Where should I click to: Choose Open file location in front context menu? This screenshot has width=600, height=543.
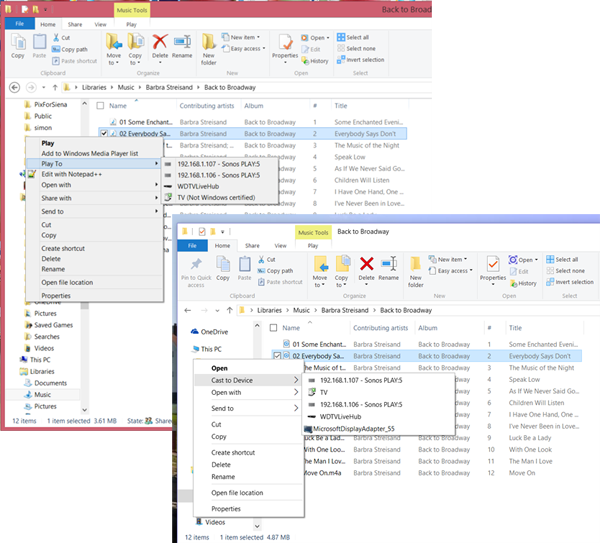[x=237, y=493]
